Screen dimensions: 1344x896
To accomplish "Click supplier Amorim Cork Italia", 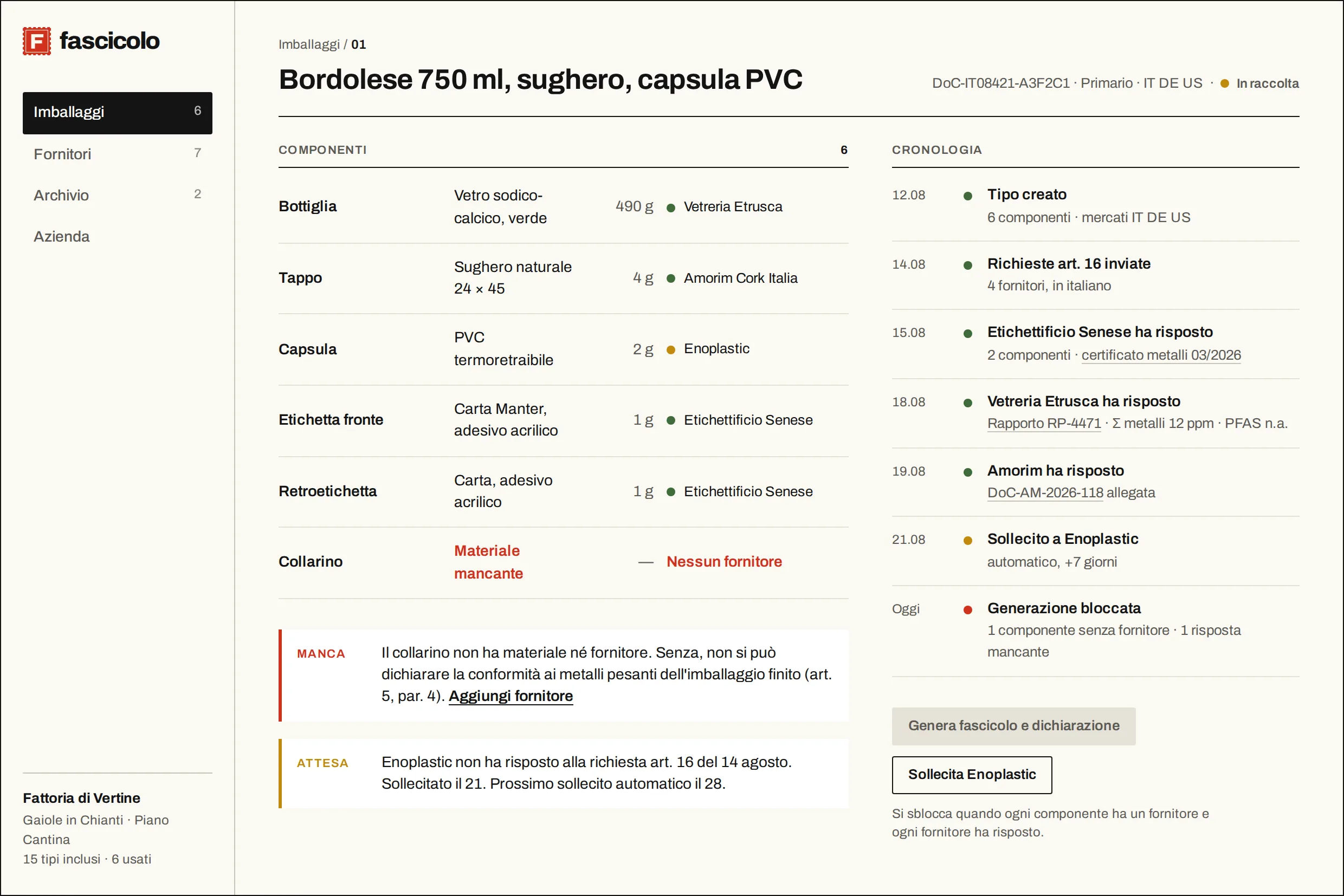I will click(x=740, y=278).
